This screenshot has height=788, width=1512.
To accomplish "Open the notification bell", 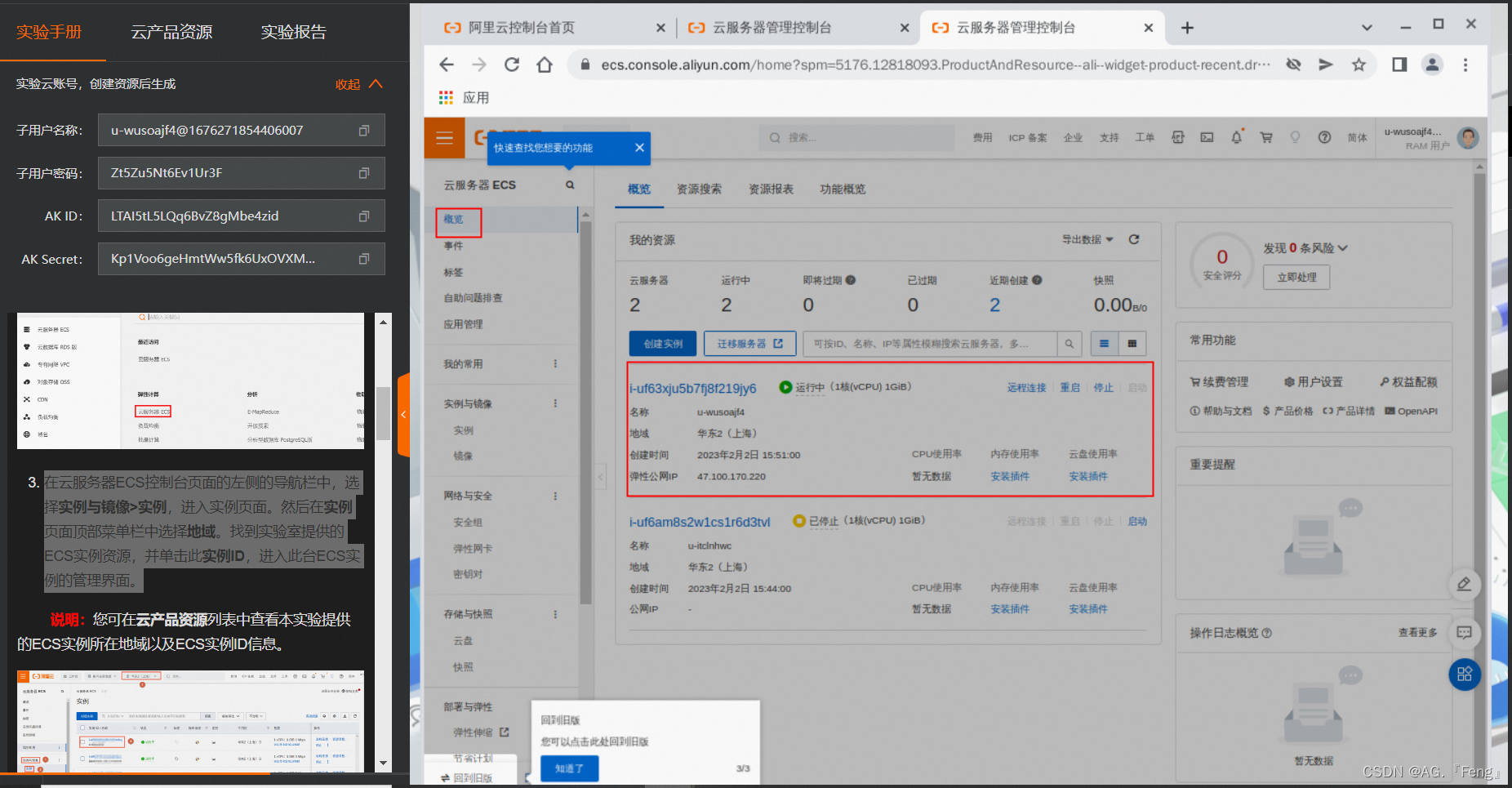I will pos(1236,137).
